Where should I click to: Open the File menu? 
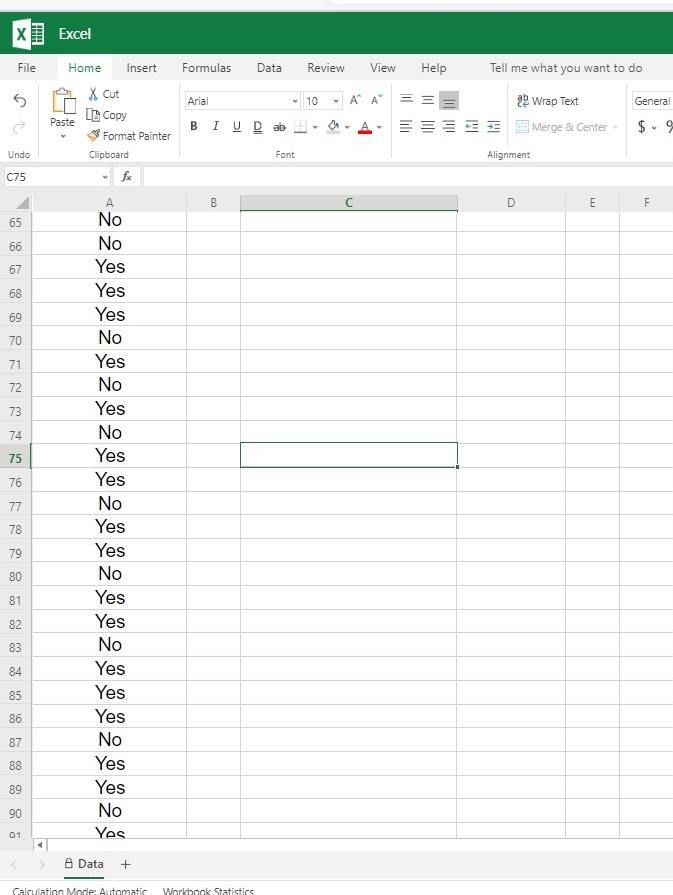tap(26, 68)
